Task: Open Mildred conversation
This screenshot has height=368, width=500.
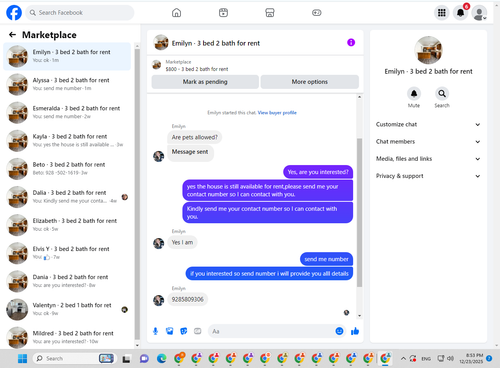Action: coord(67,337)
